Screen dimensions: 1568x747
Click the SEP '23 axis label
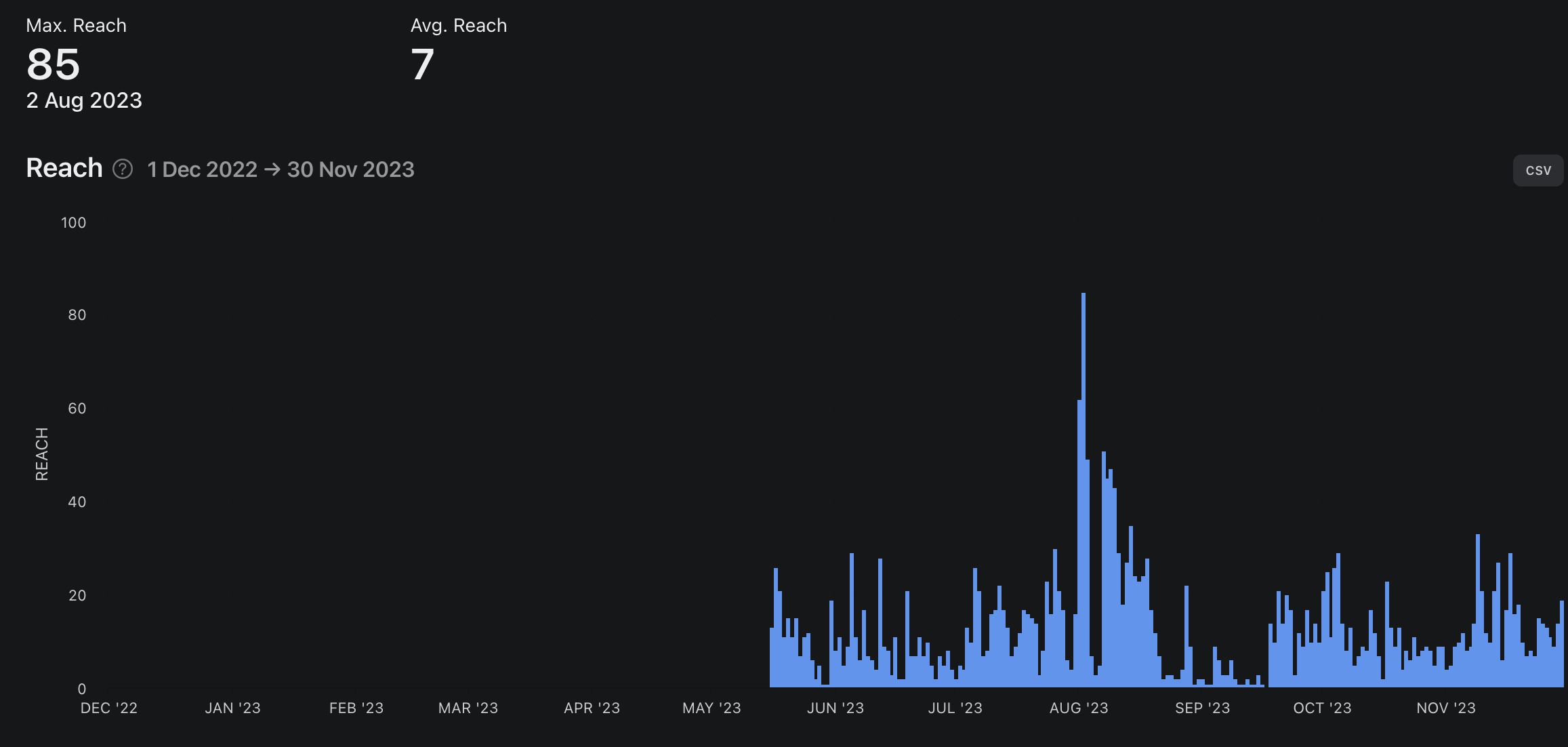coord(1202,708)
